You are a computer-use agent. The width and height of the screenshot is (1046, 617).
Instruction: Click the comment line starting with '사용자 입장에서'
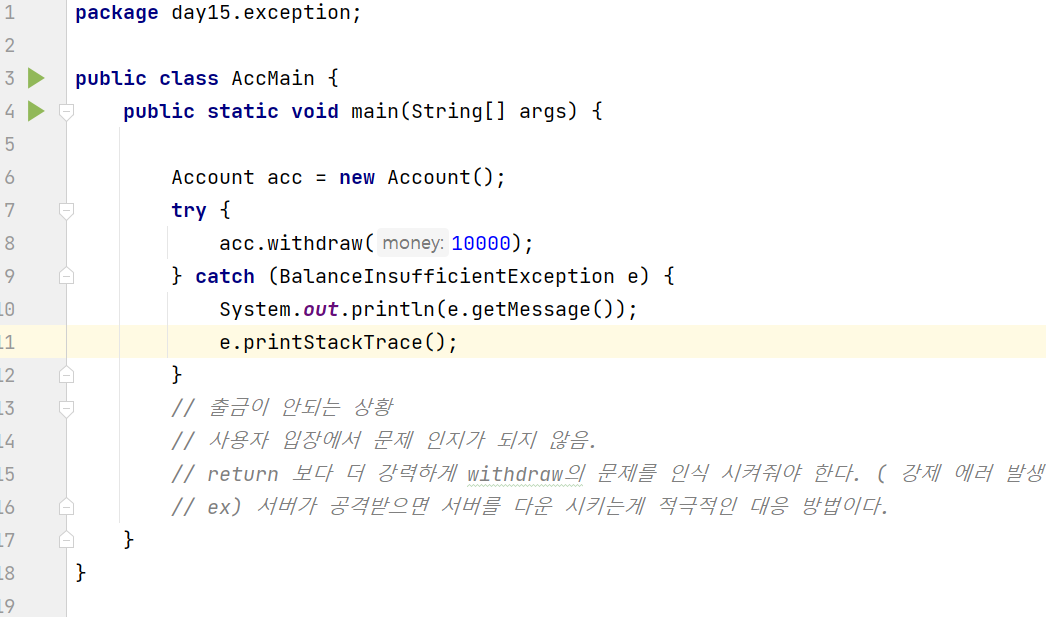(384, 440)
